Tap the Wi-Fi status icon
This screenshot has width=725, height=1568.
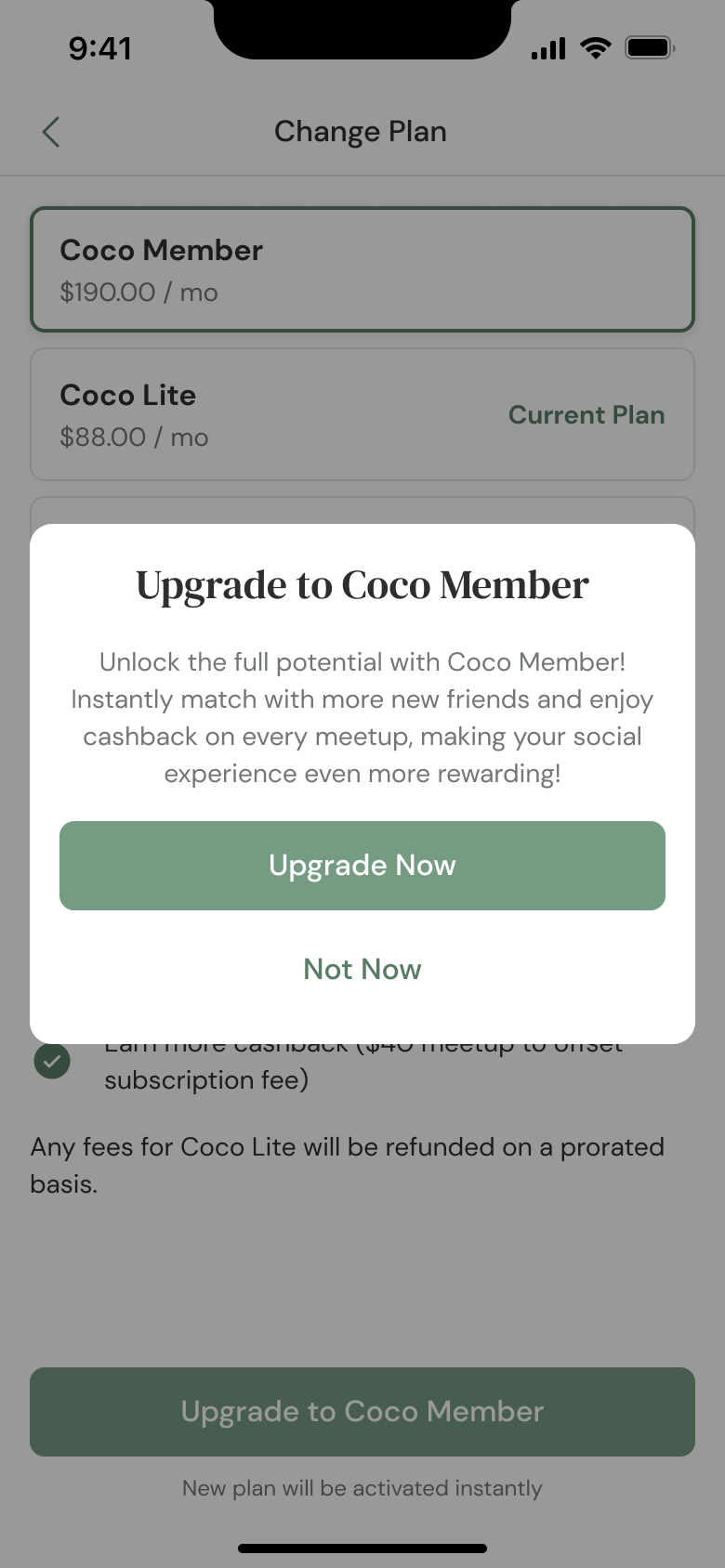[595, 48]
